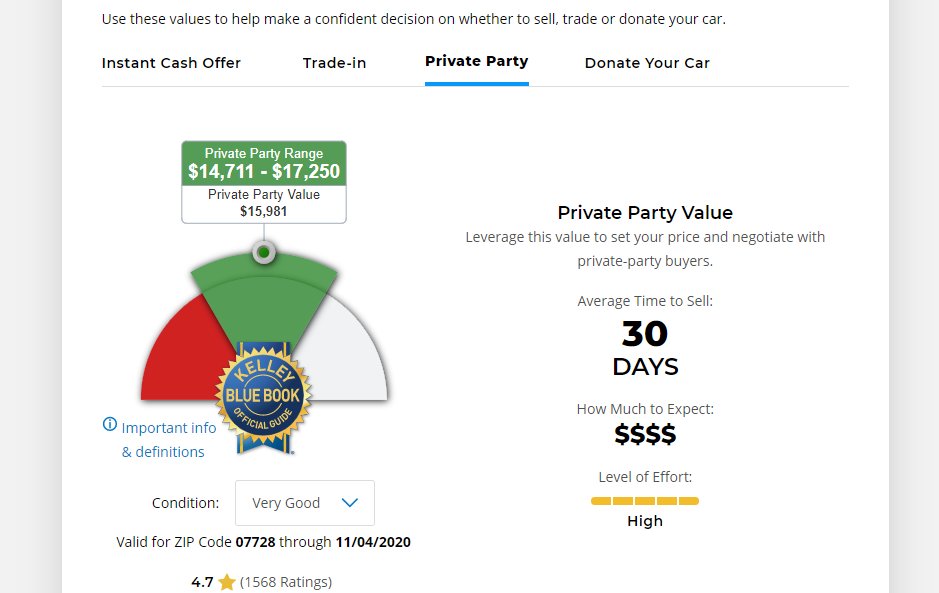Switch to the Instant Cash Offer tab
Viewport: 939px width, 593px height.
[x=171, y=63]
